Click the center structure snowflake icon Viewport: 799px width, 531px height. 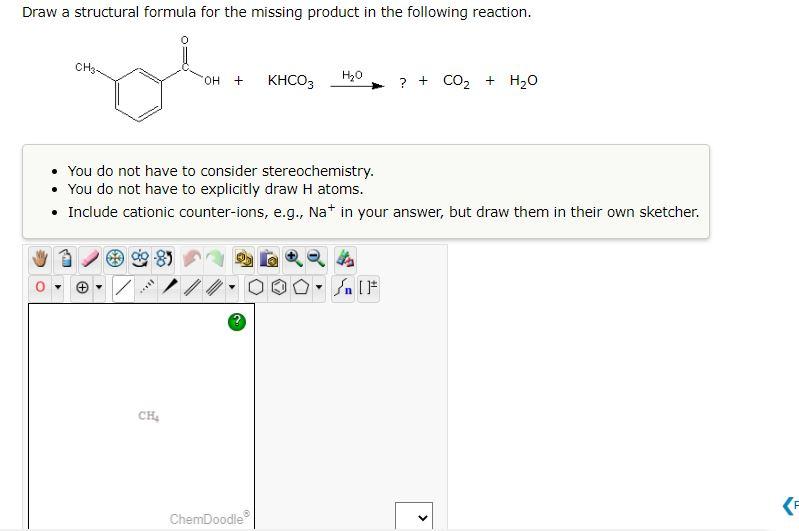tap(115, 259)
